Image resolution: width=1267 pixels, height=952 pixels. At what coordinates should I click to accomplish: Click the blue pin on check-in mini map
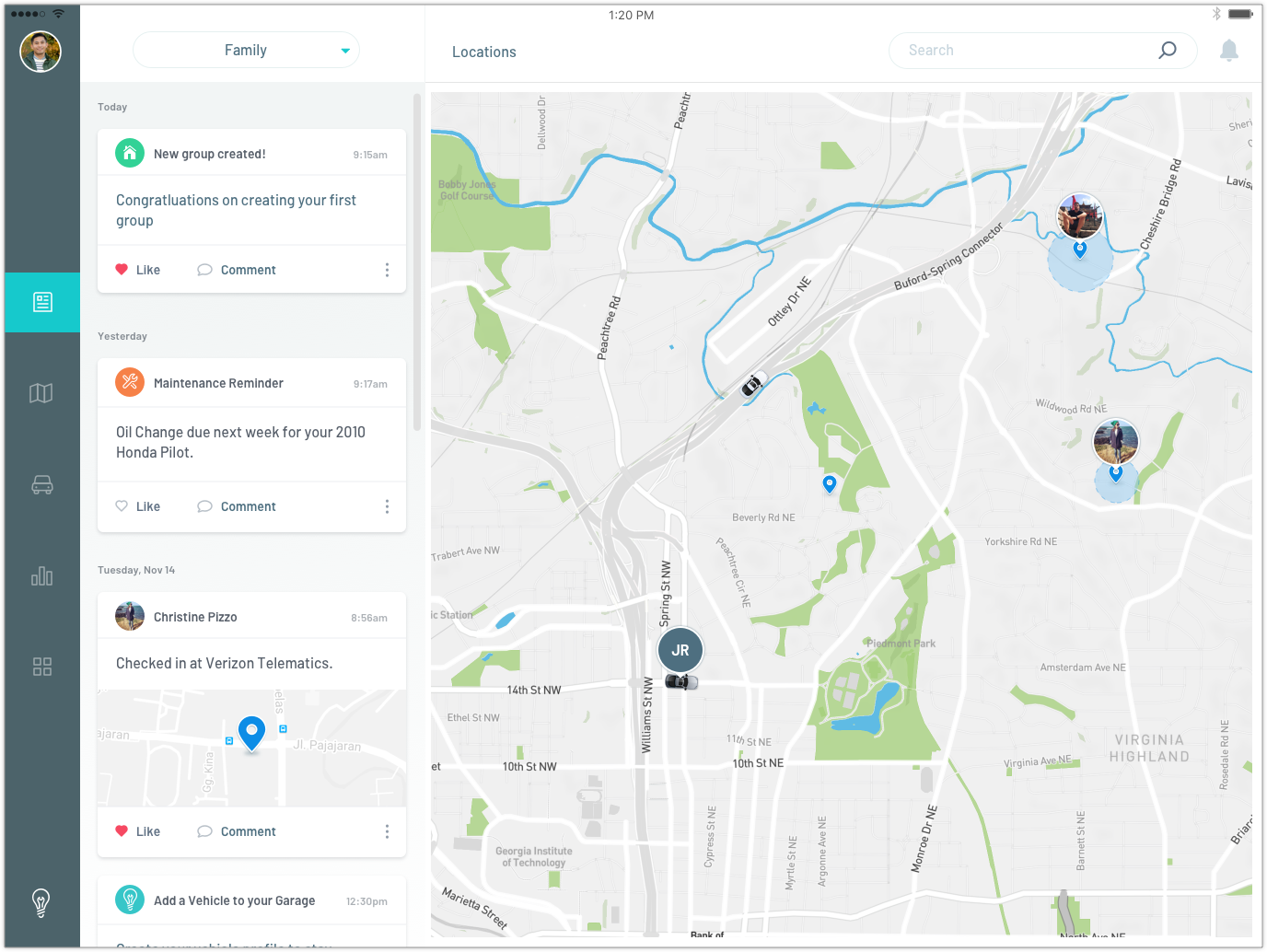[251, 734]
